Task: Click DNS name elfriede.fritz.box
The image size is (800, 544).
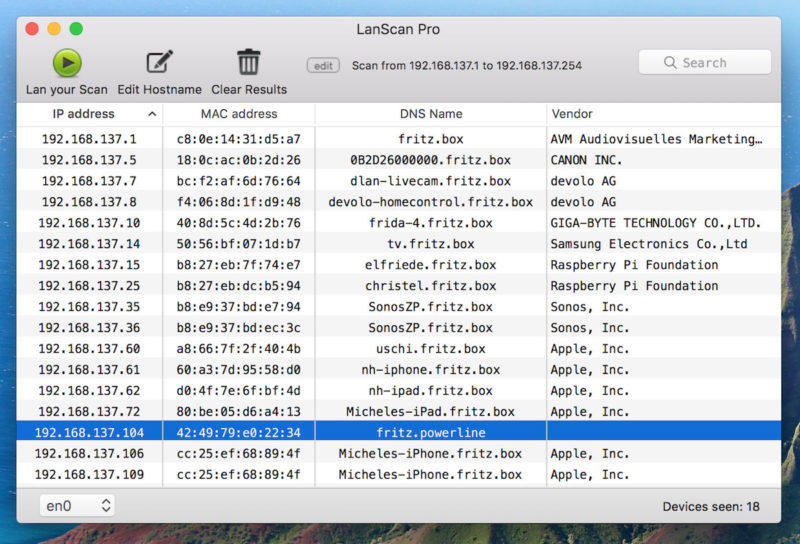Action: (x=431, y=265)
